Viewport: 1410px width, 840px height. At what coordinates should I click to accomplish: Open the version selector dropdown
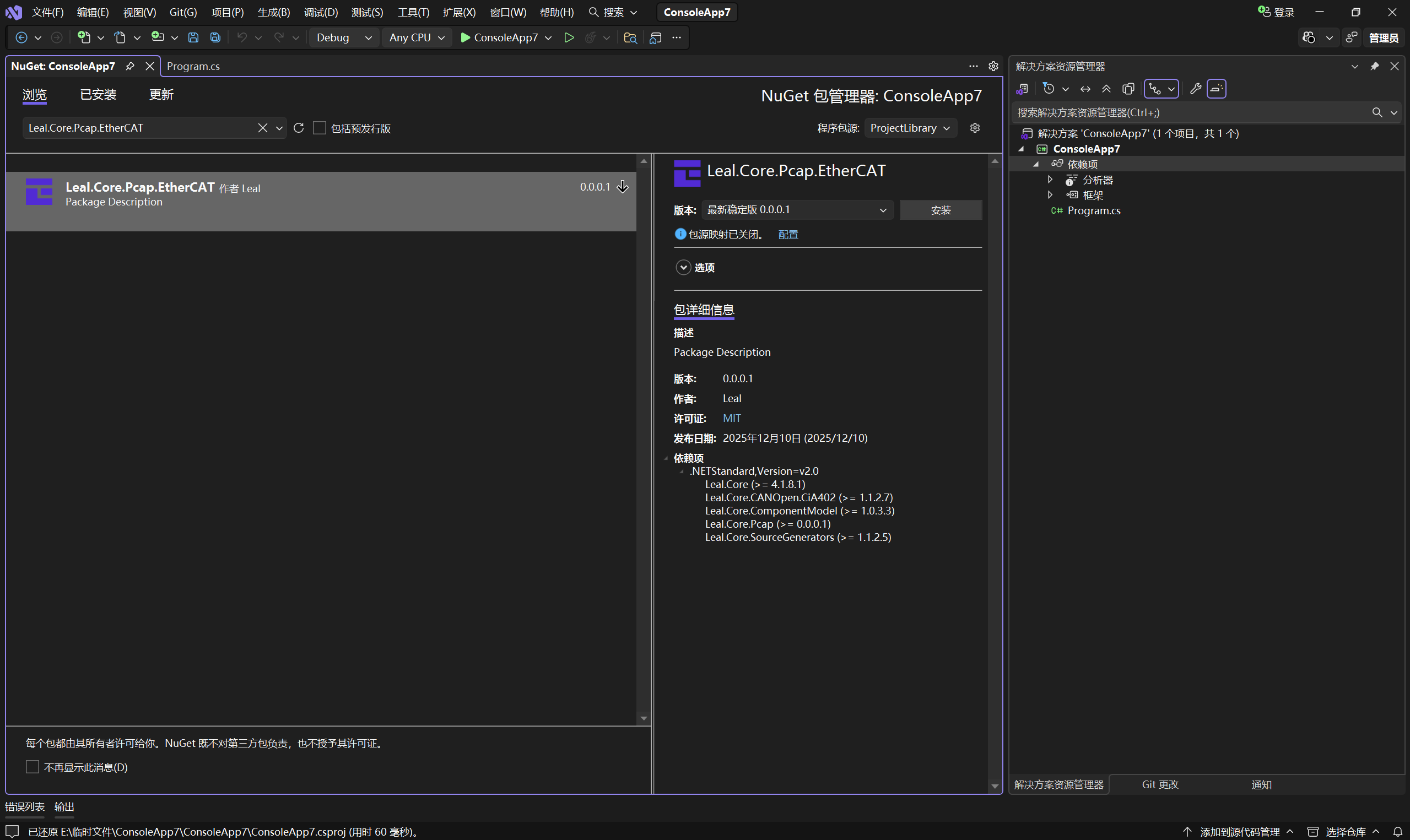coord(797,210)
